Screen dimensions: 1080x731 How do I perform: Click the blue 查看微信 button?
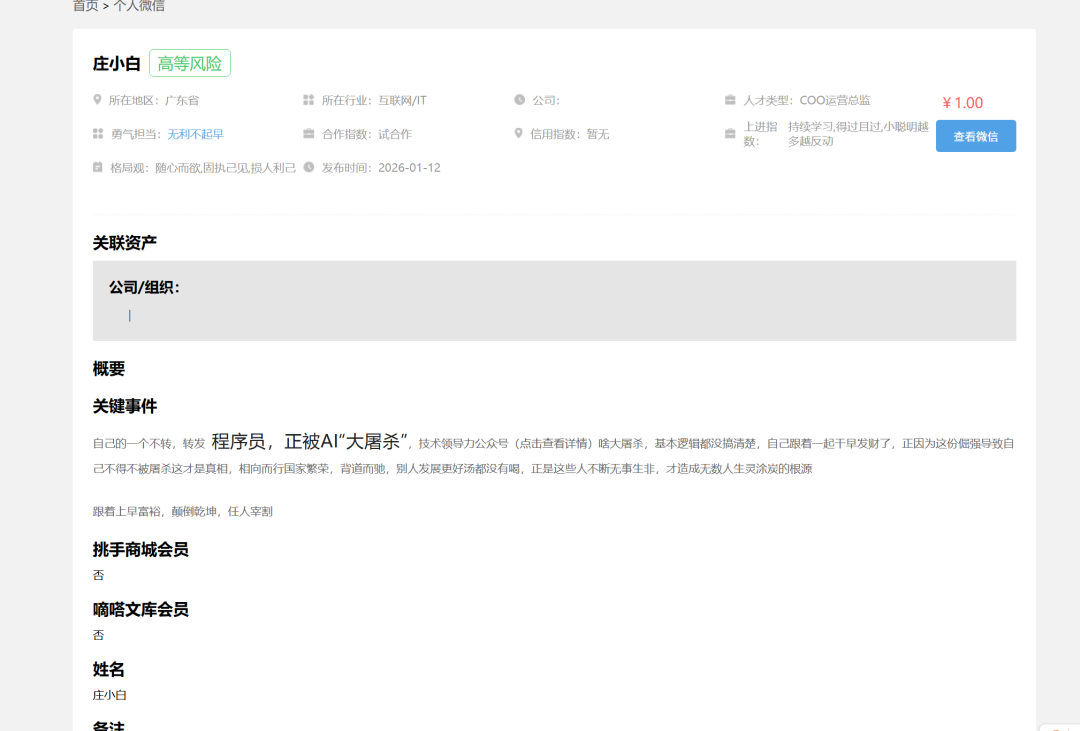(975, 136)
